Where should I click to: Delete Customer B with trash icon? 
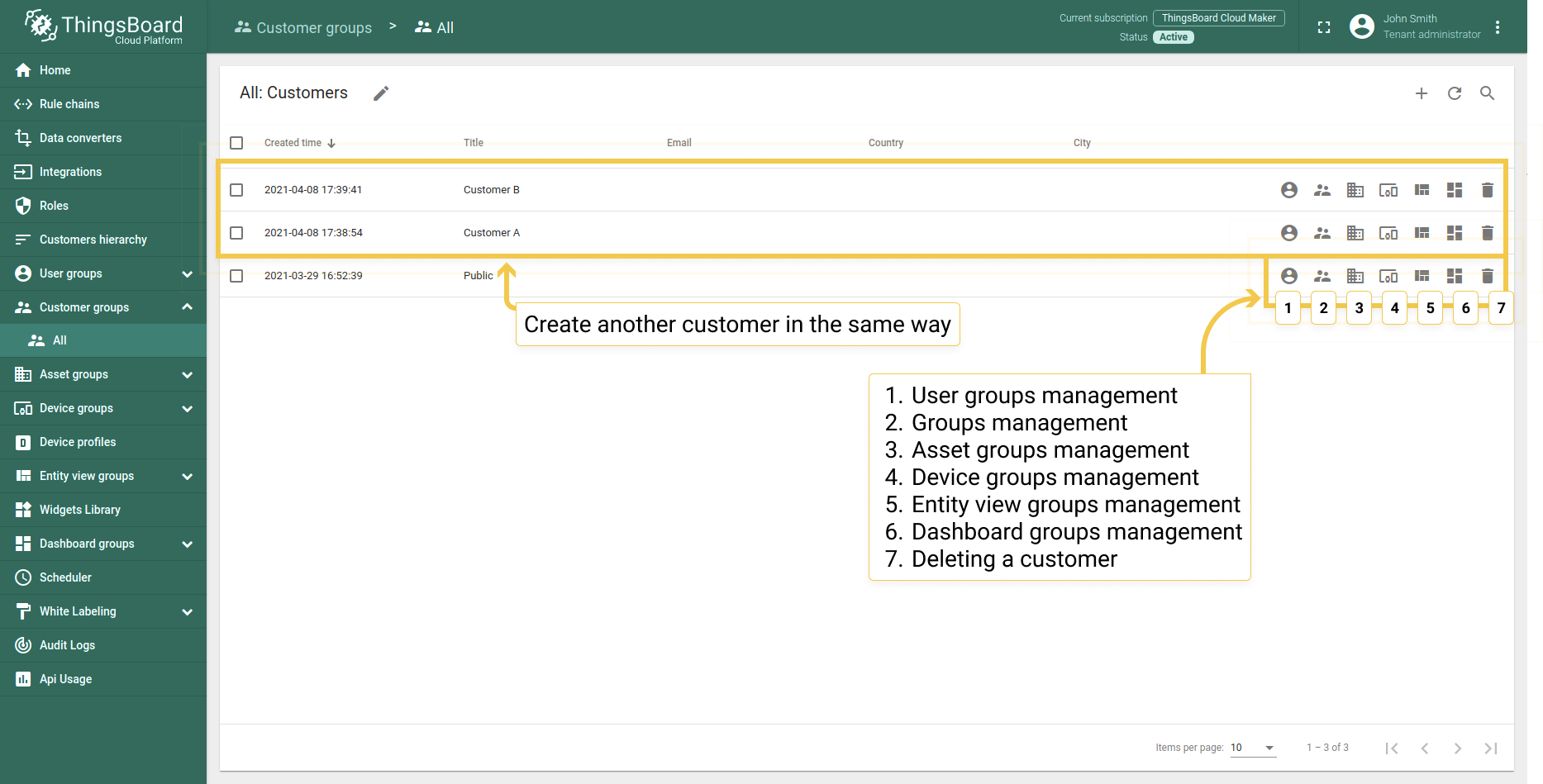click(1487, 190)
